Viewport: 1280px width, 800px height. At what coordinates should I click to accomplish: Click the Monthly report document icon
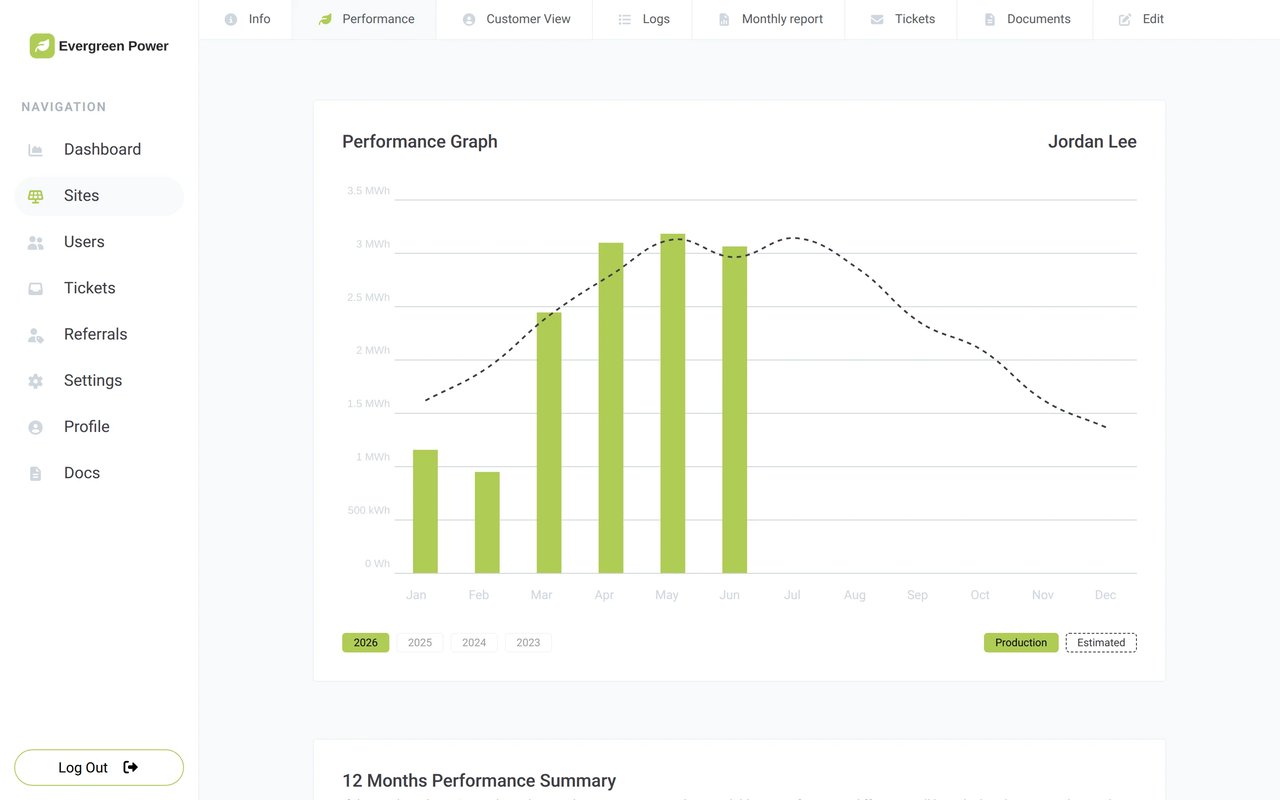pyautogui.click(x=724, y=19)
